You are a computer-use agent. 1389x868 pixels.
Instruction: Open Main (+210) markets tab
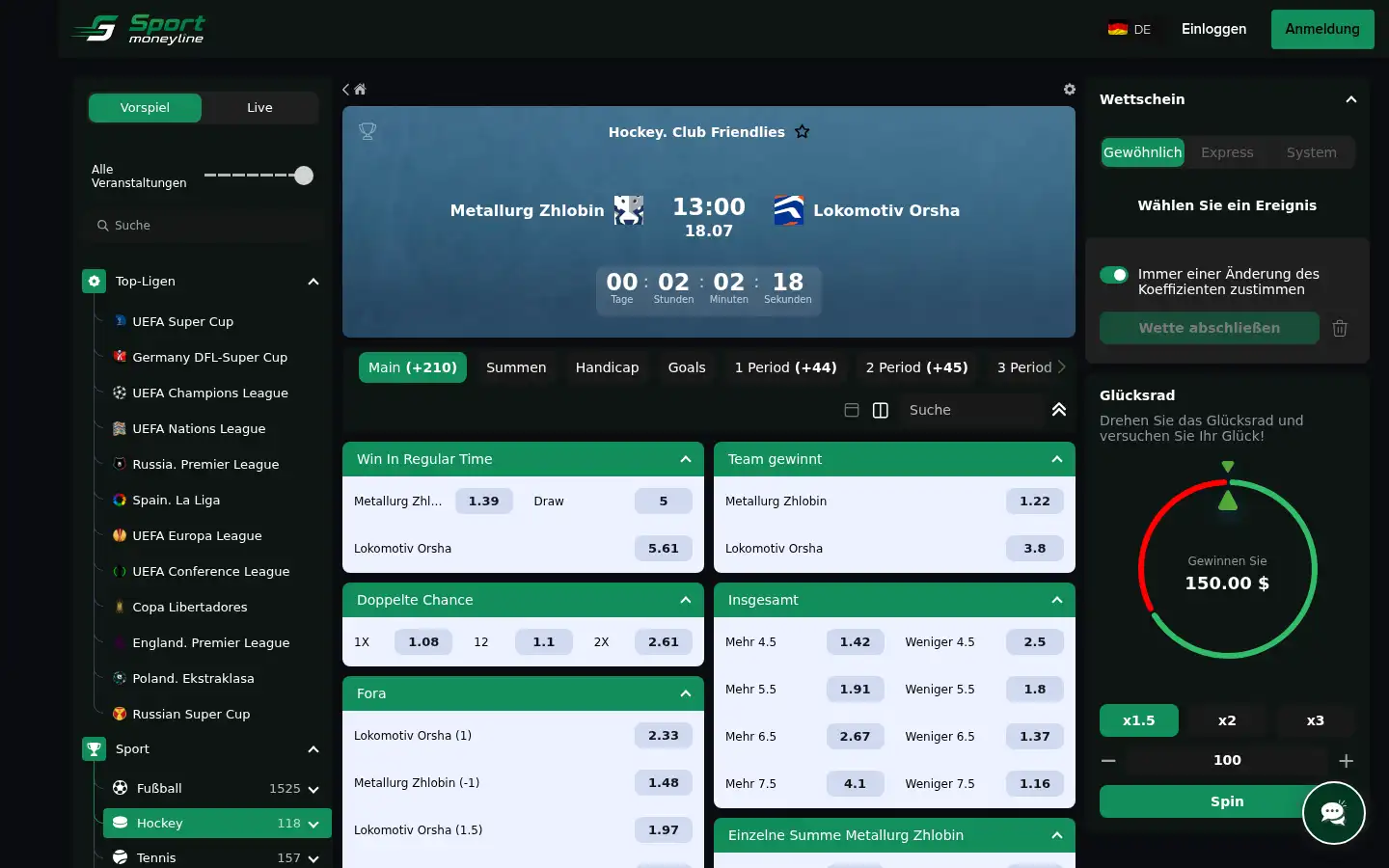[413, 367]
